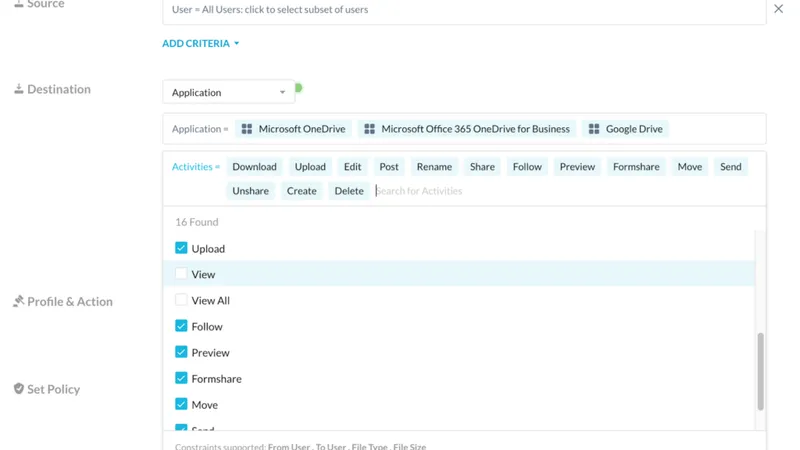Uncheck the Formshare activity checkbox
The image size is (800, 450).
click(x=181, y=378)
